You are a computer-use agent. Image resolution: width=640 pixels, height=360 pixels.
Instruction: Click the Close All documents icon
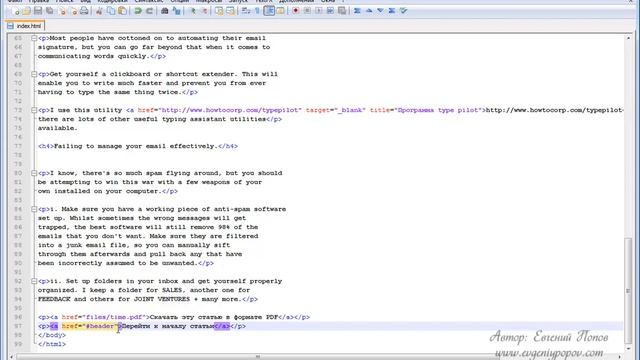coord(73,11)
